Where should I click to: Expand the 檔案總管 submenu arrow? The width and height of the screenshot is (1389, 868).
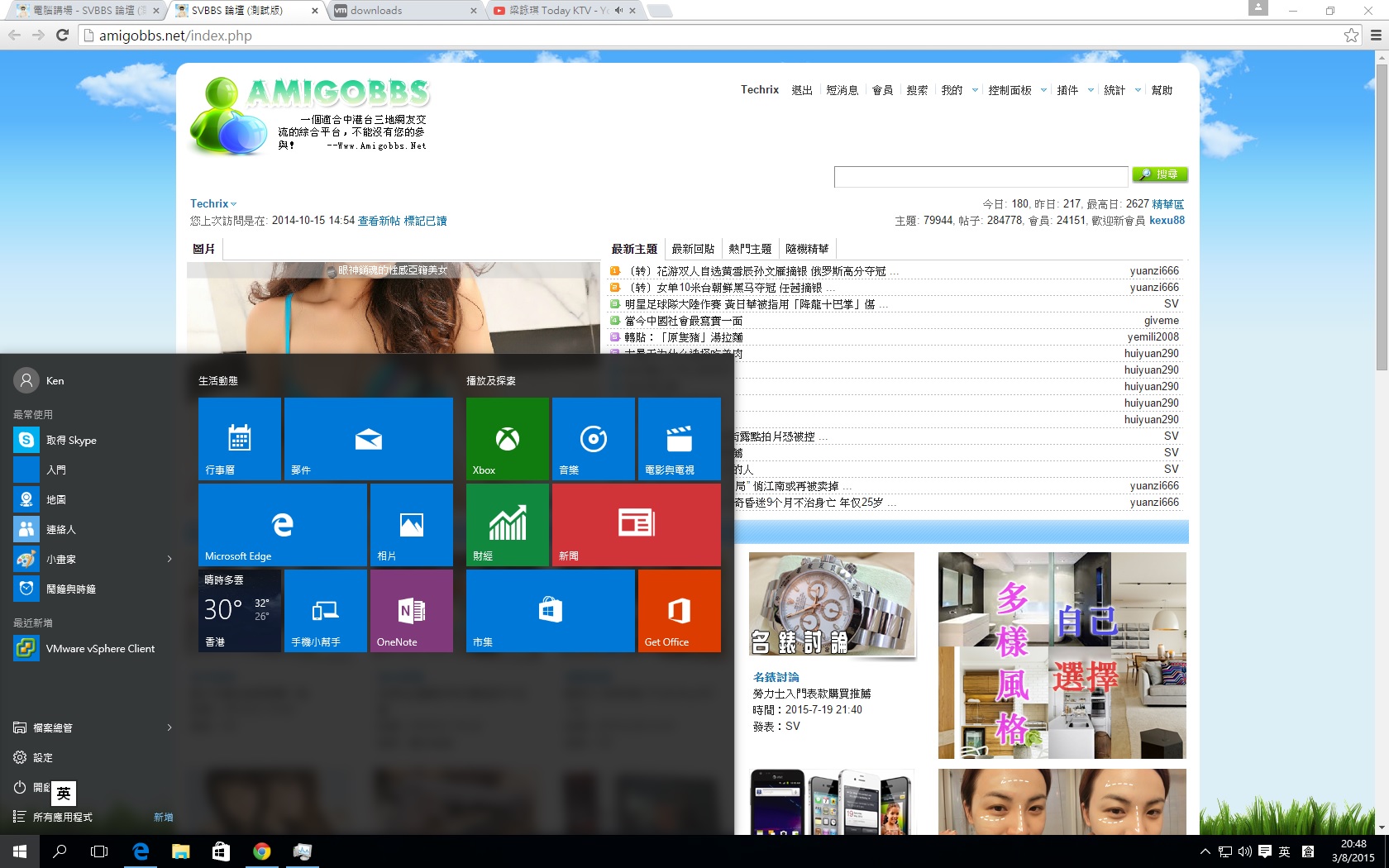click(x=169, y=728)
